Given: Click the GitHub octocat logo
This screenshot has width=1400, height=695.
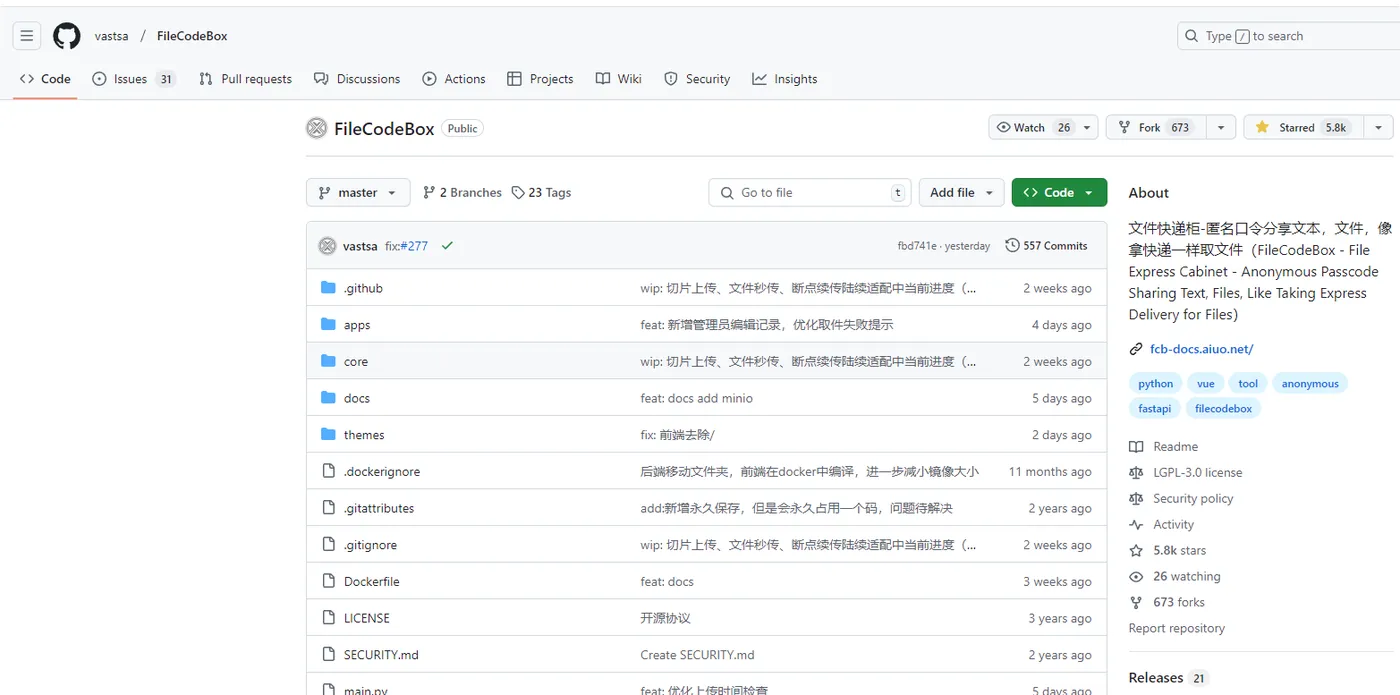Looking at the screenshot, I should click(x=67, y=36).
